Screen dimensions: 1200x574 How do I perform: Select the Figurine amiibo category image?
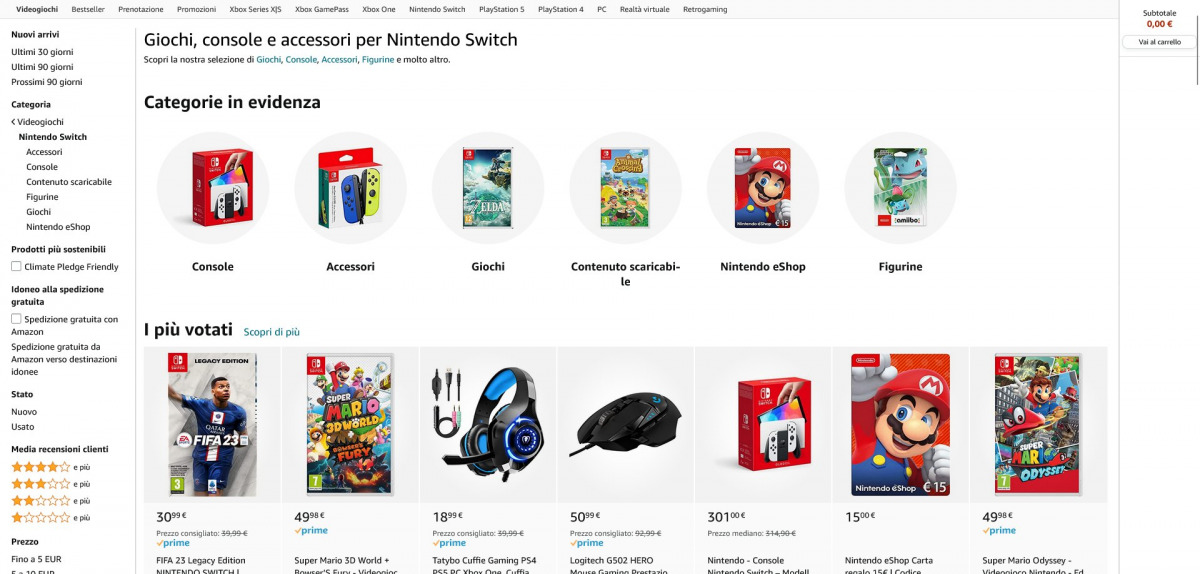point(900,188)
